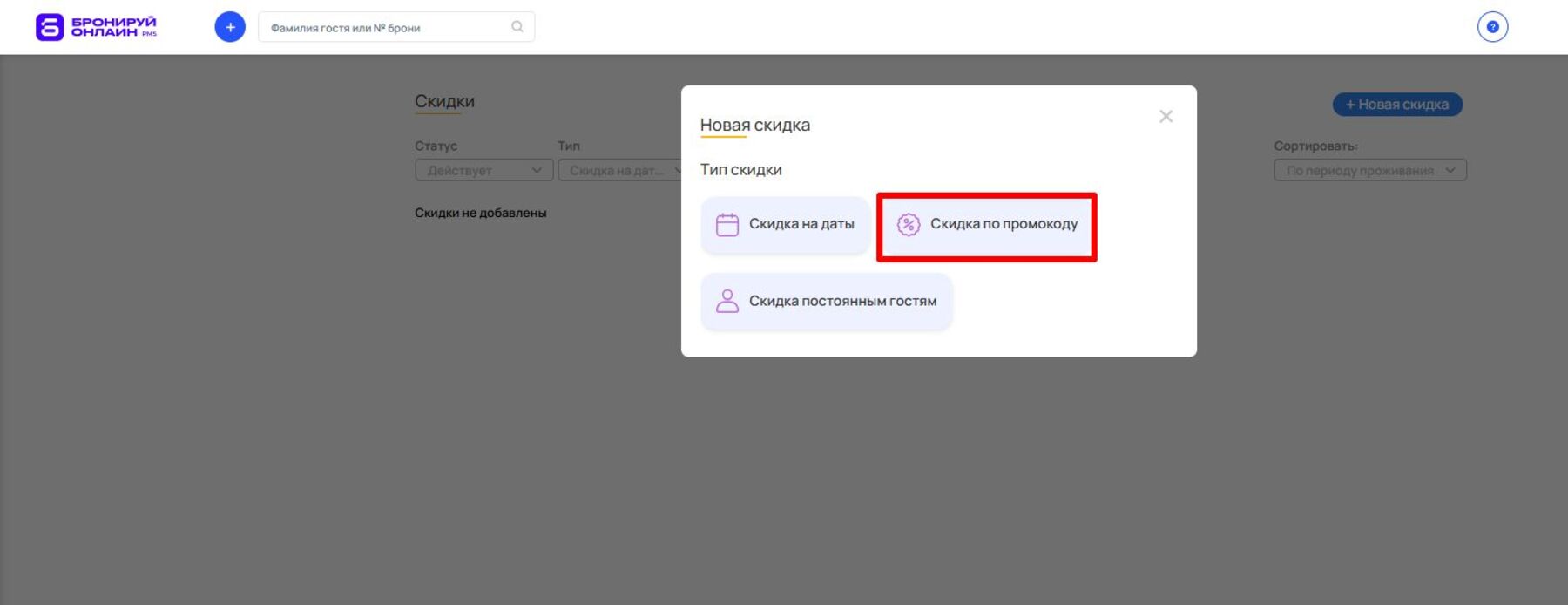
Task: Click the Бронируй Онлайн logo
Action: (x=96, y=27)
